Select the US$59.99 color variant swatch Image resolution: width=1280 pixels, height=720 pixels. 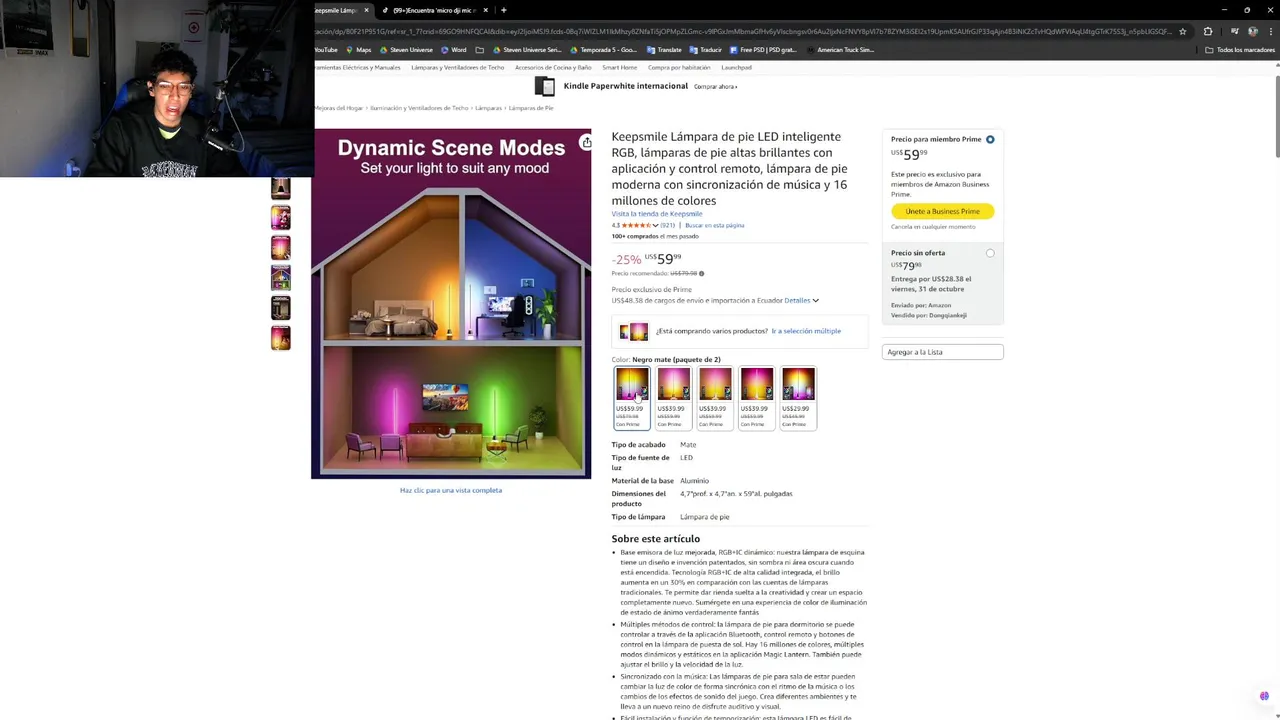coord(632,398)
